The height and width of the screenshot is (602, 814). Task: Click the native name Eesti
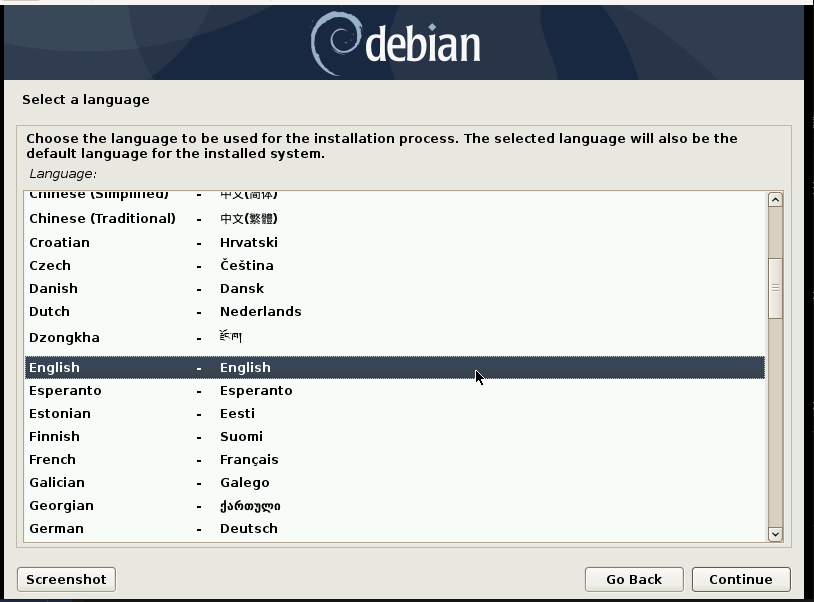tap(237, 414)
